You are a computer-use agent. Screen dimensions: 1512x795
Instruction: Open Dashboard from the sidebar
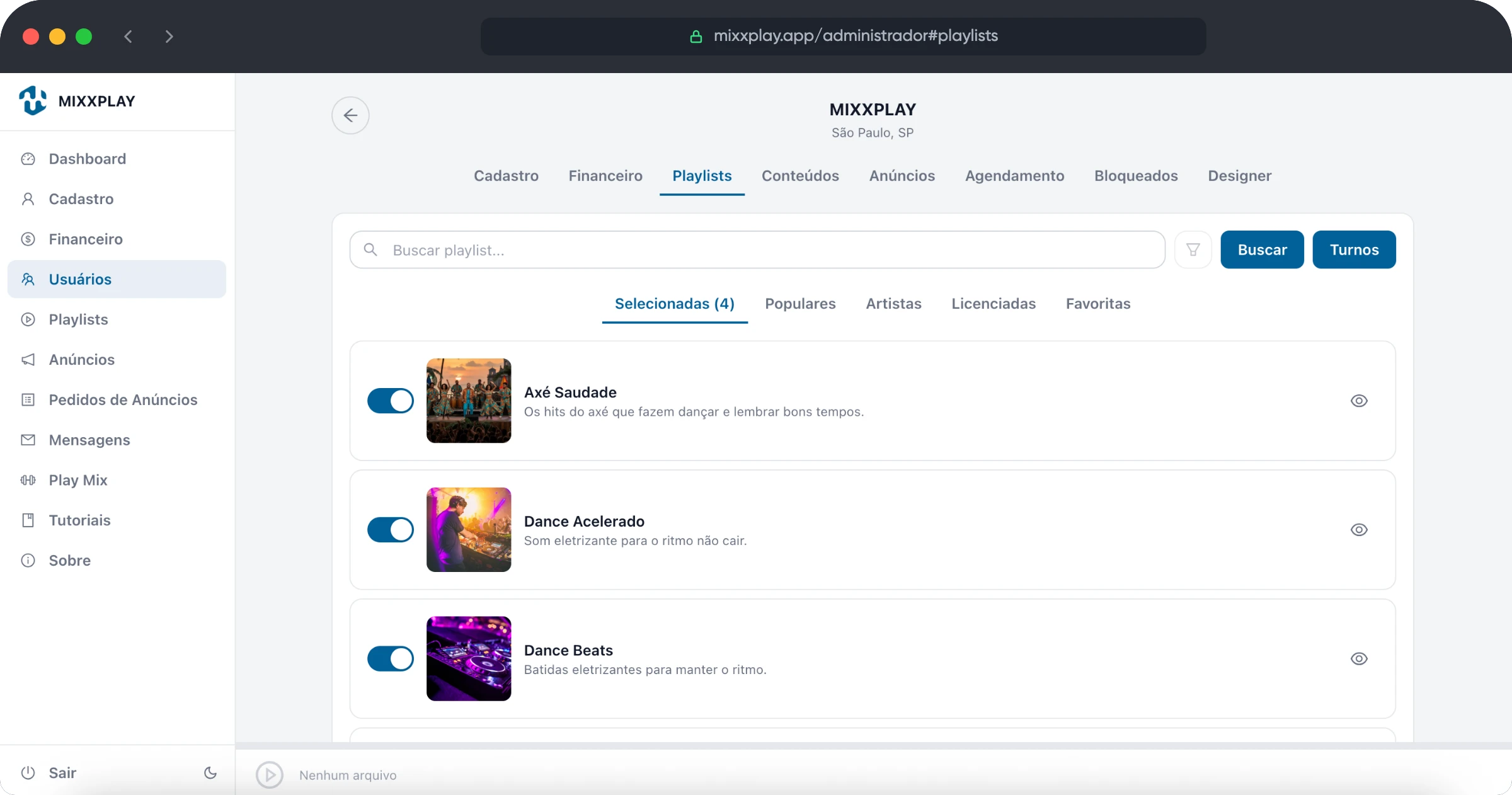click(117, 159)
